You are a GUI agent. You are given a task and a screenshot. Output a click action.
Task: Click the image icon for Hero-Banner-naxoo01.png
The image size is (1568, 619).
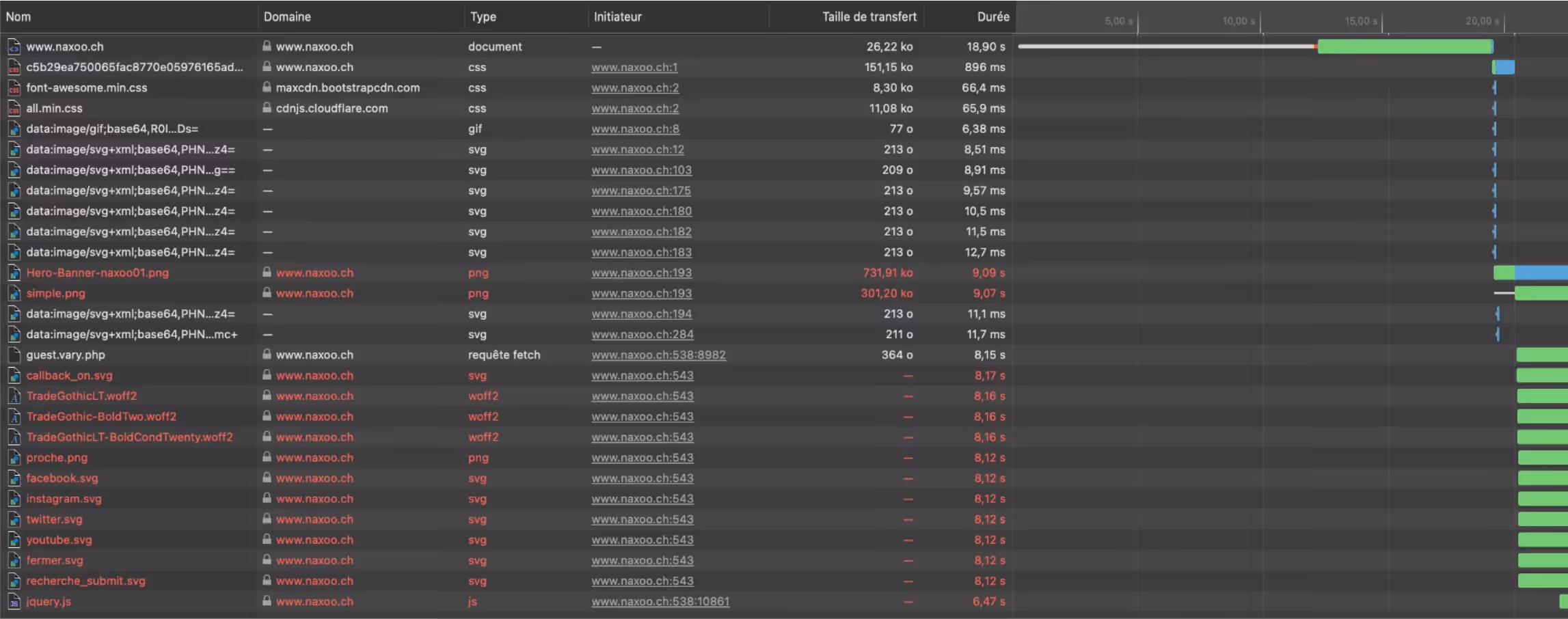click(x=14, y=273)
